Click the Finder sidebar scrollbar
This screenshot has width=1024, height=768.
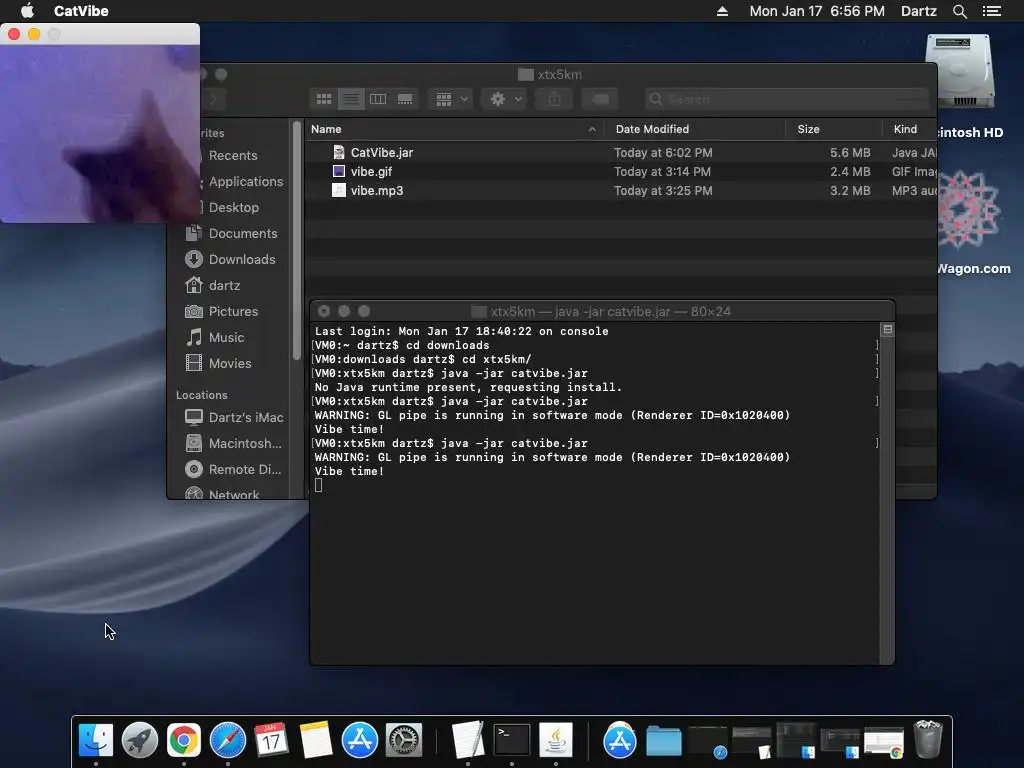[x=296, y=242]
